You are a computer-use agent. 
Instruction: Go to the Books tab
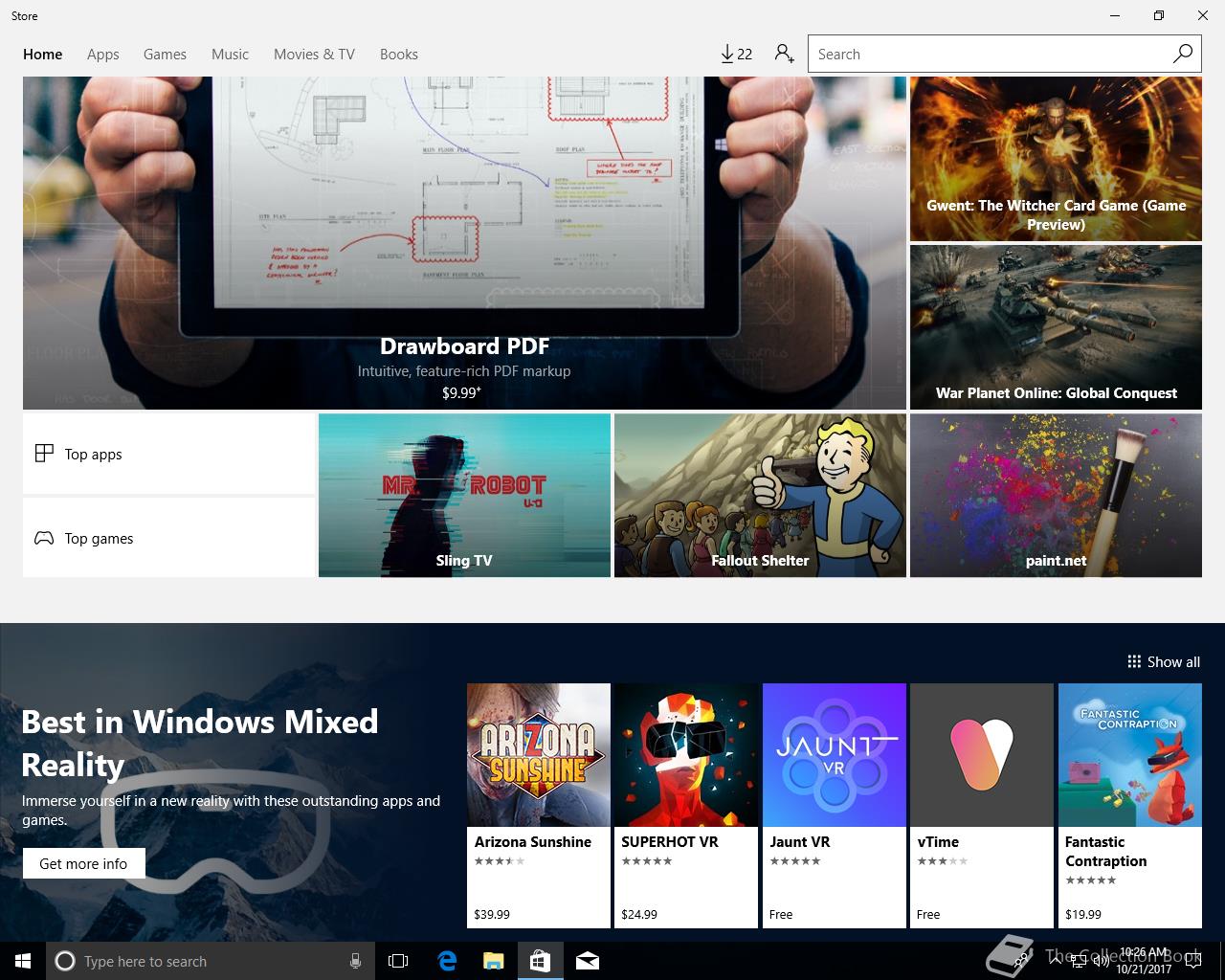tap(399, 55)
